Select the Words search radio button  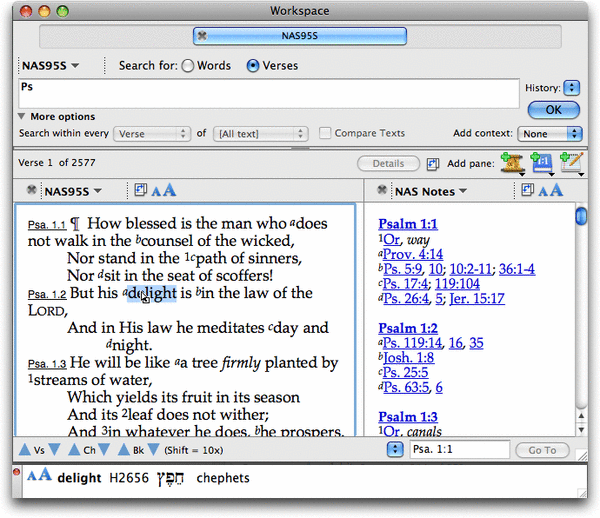click(x=187, y=66)
